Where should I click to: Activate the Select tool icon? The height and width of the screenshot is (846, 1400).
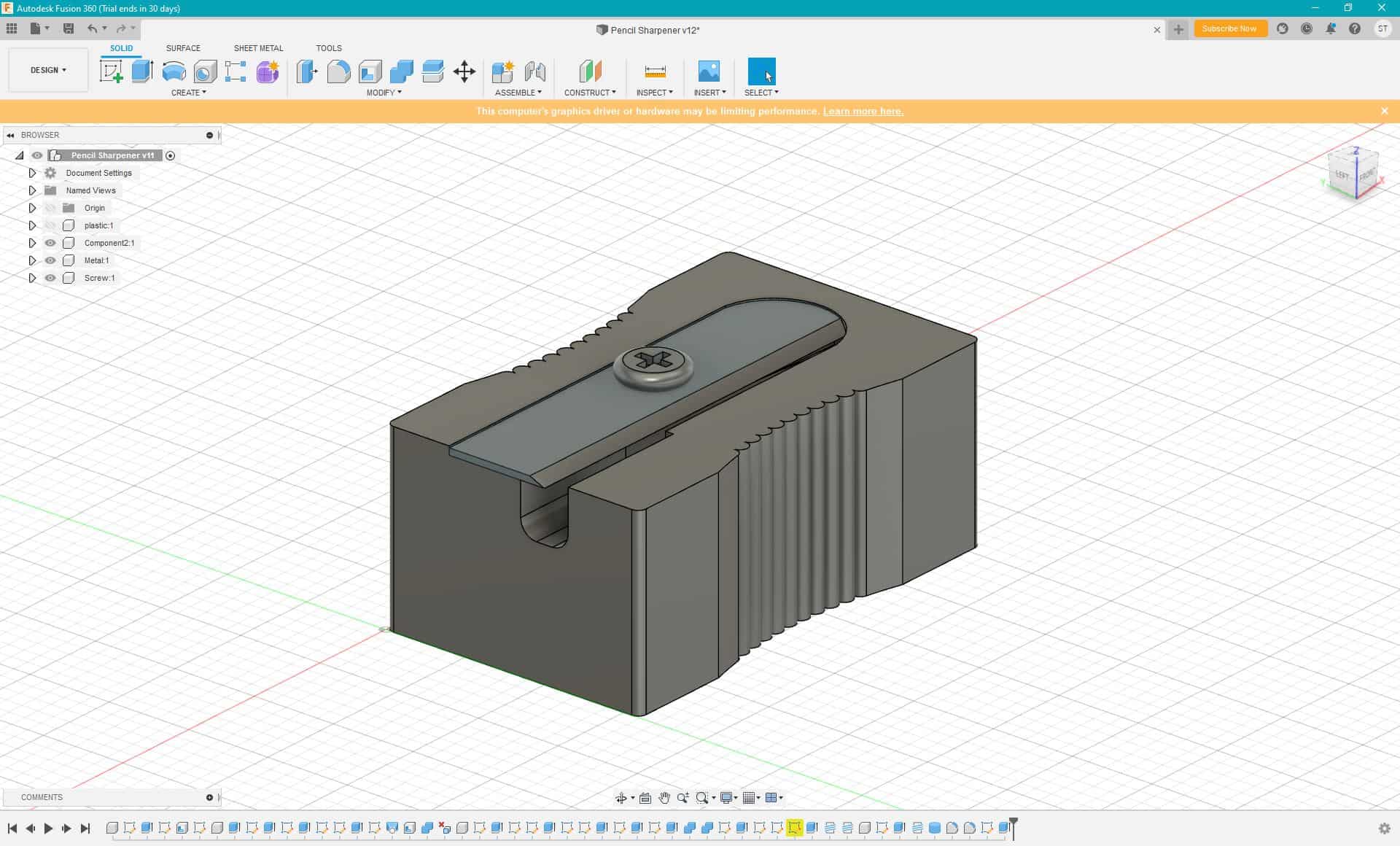(761, 71)
